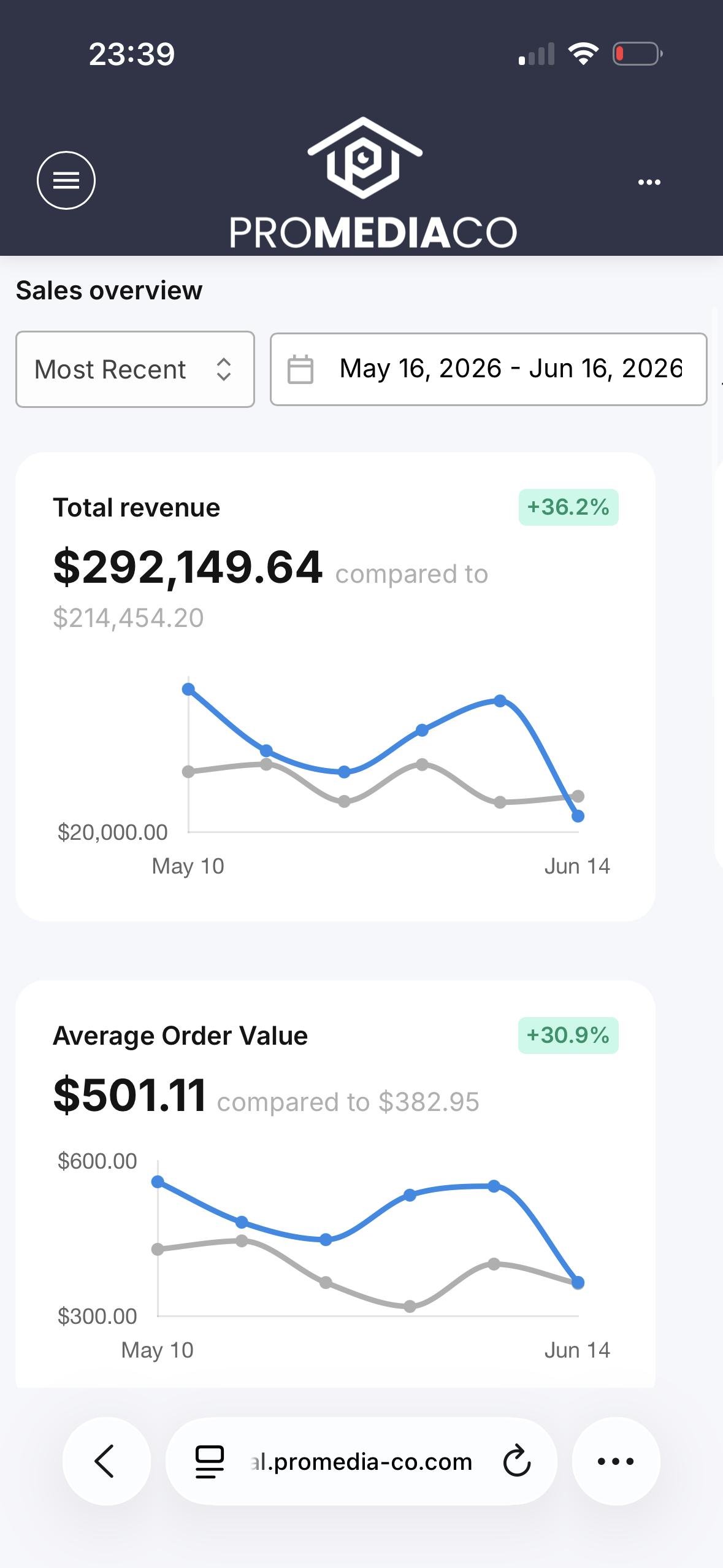723x1568 pixels.
Task: Click last gray point on revenue chart
Action: pos(578,796)
